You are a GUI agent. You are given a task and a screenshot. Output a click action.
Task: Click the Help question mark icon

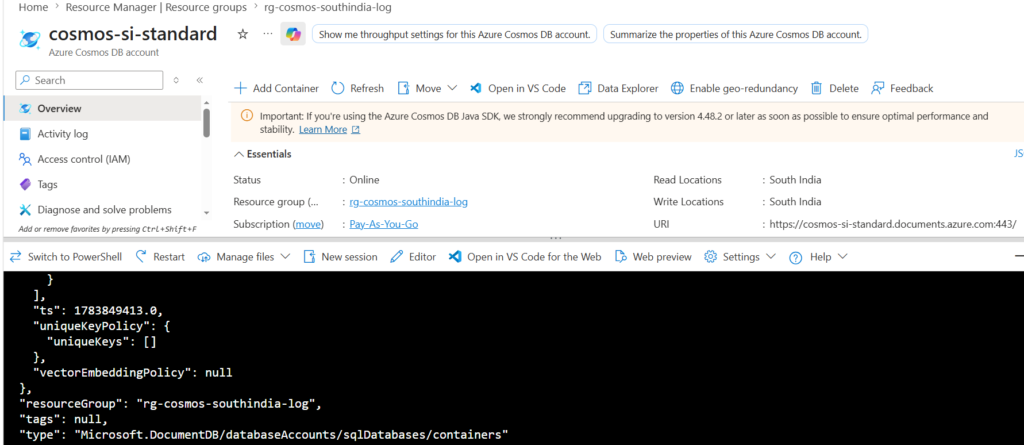[x=795, y=257]
